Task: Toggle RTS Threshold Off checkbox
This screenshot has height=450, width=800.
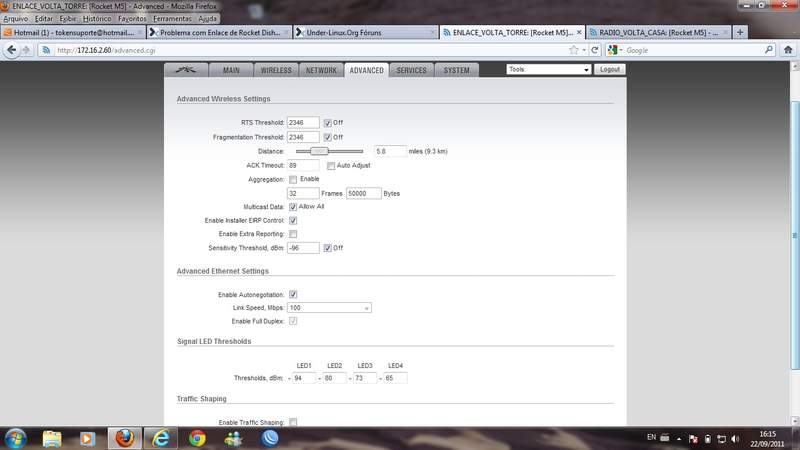Action: (328, 123)
